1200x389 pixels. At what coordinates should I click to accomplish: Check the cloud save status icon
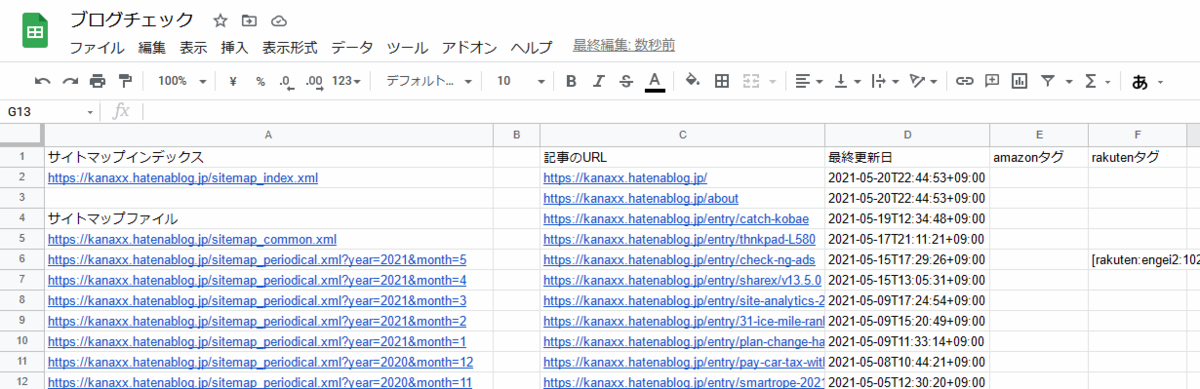pyautogui.click(x=279, y=20)
